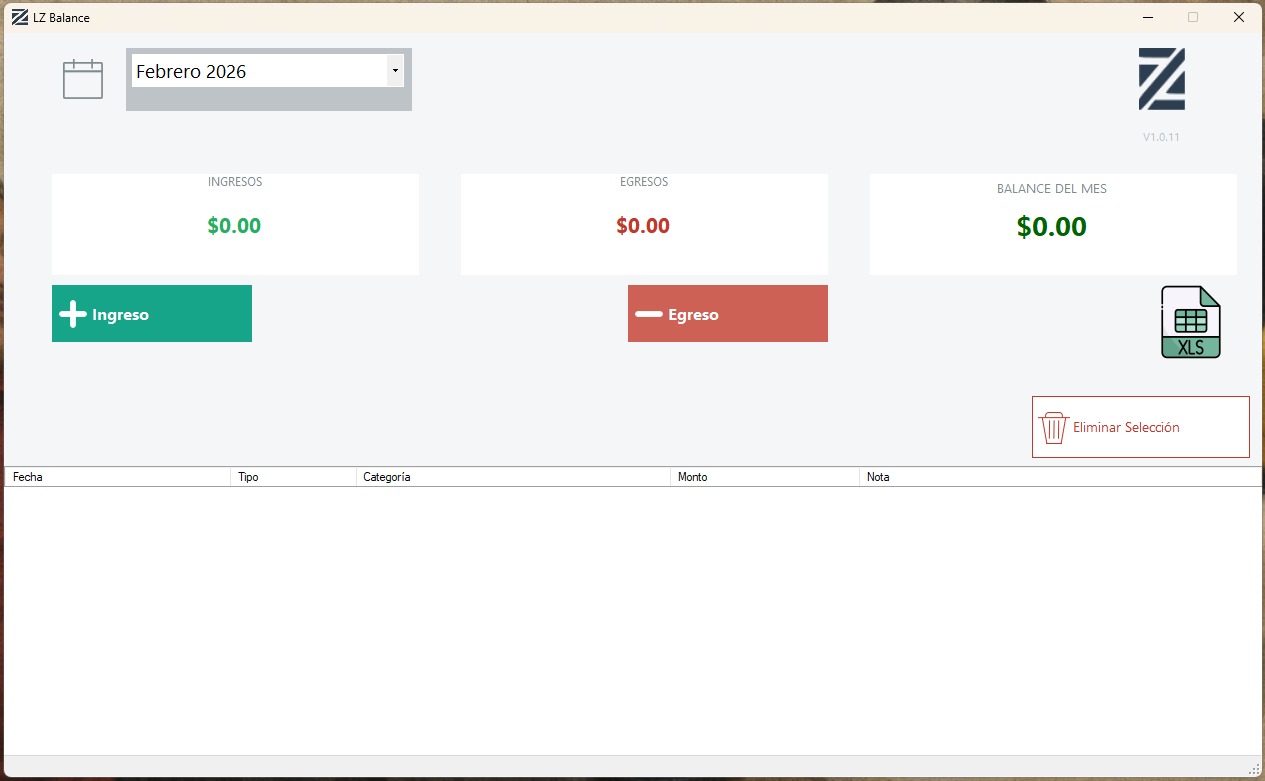Add a new Egreso entry
This screenshot has height=781, width=1265.
click(728, 314)
